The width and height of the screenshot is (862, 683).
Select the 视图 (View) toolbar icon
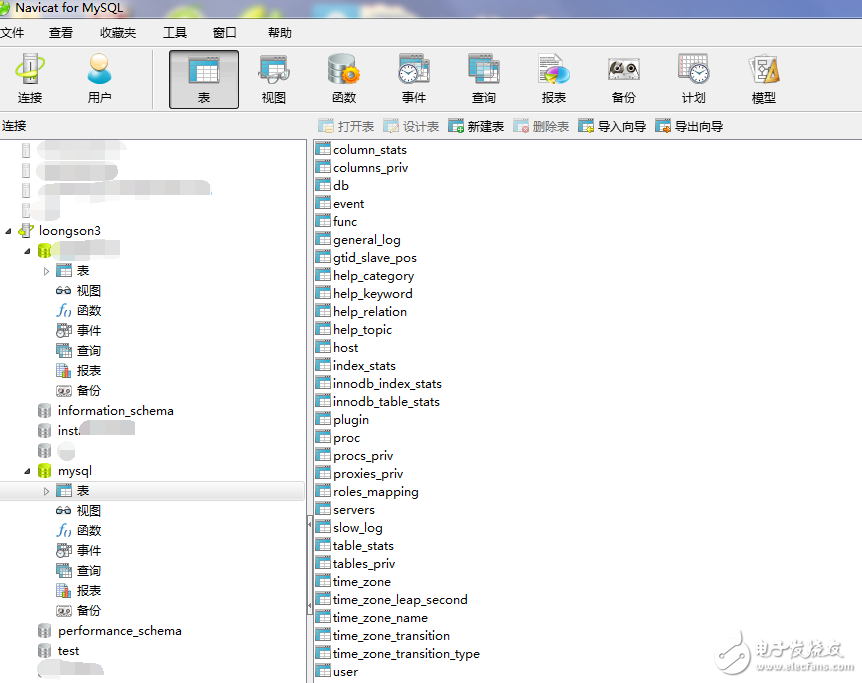[x=273, y=79]
